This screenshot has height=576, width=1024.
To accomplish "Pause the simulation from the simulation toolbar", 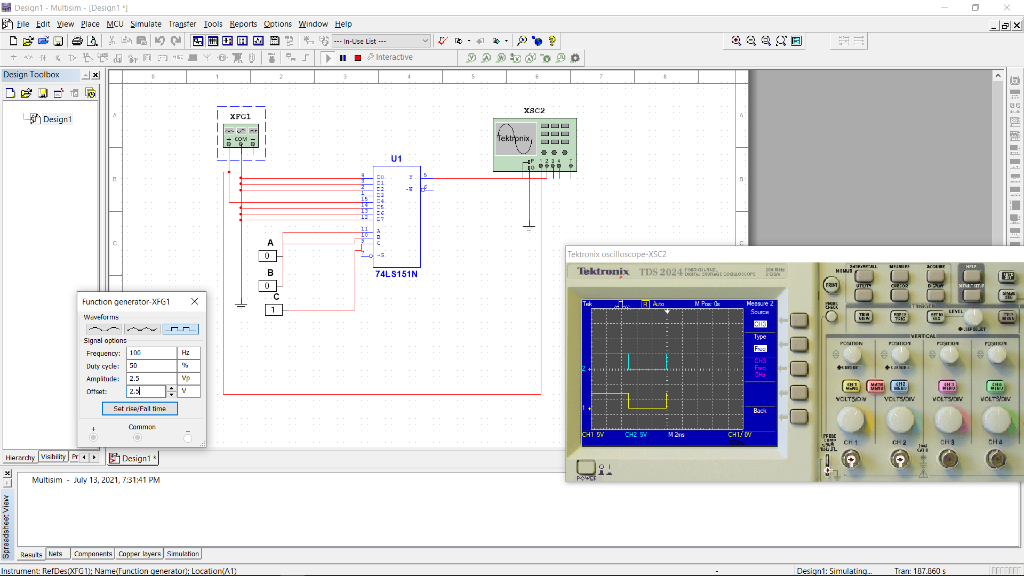I will [x=342, y=57].
